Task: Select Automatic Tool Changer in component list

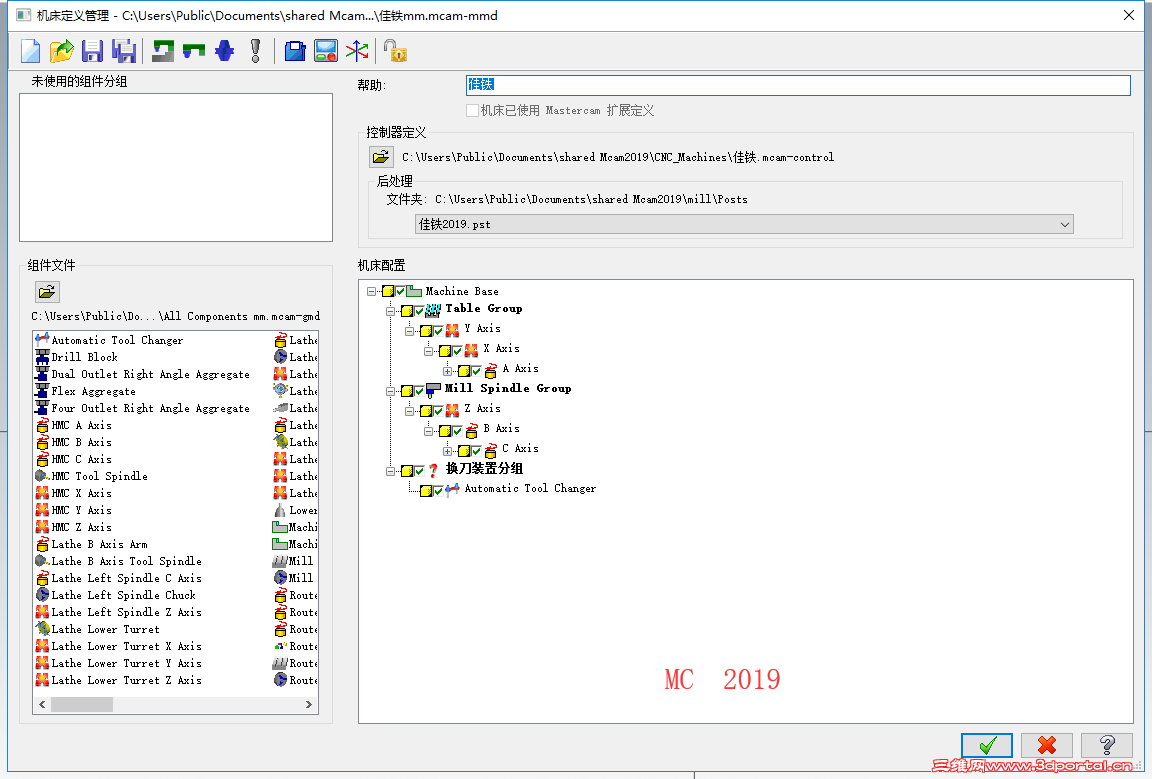Action: (x=117, y=340)
